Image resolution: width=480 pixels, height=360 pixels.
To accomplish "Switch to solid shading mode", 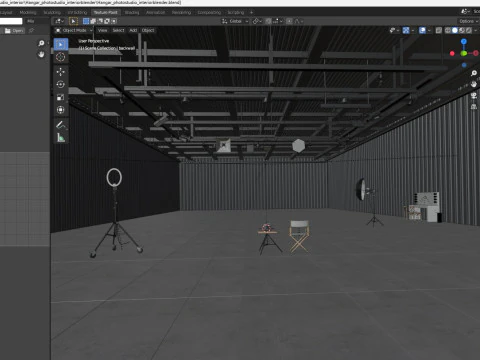I will point(455,30).
